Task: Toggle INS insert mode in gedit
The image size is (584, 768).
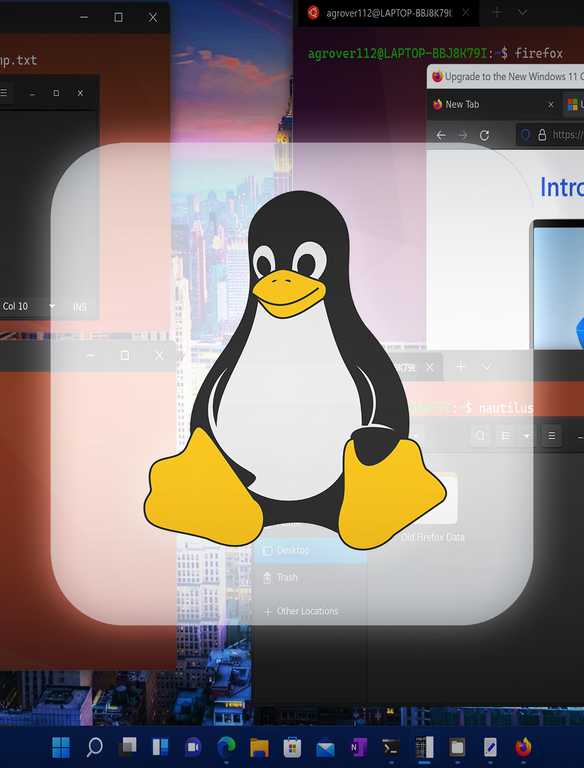Action: pyautogui.click(x=79, y=307)
